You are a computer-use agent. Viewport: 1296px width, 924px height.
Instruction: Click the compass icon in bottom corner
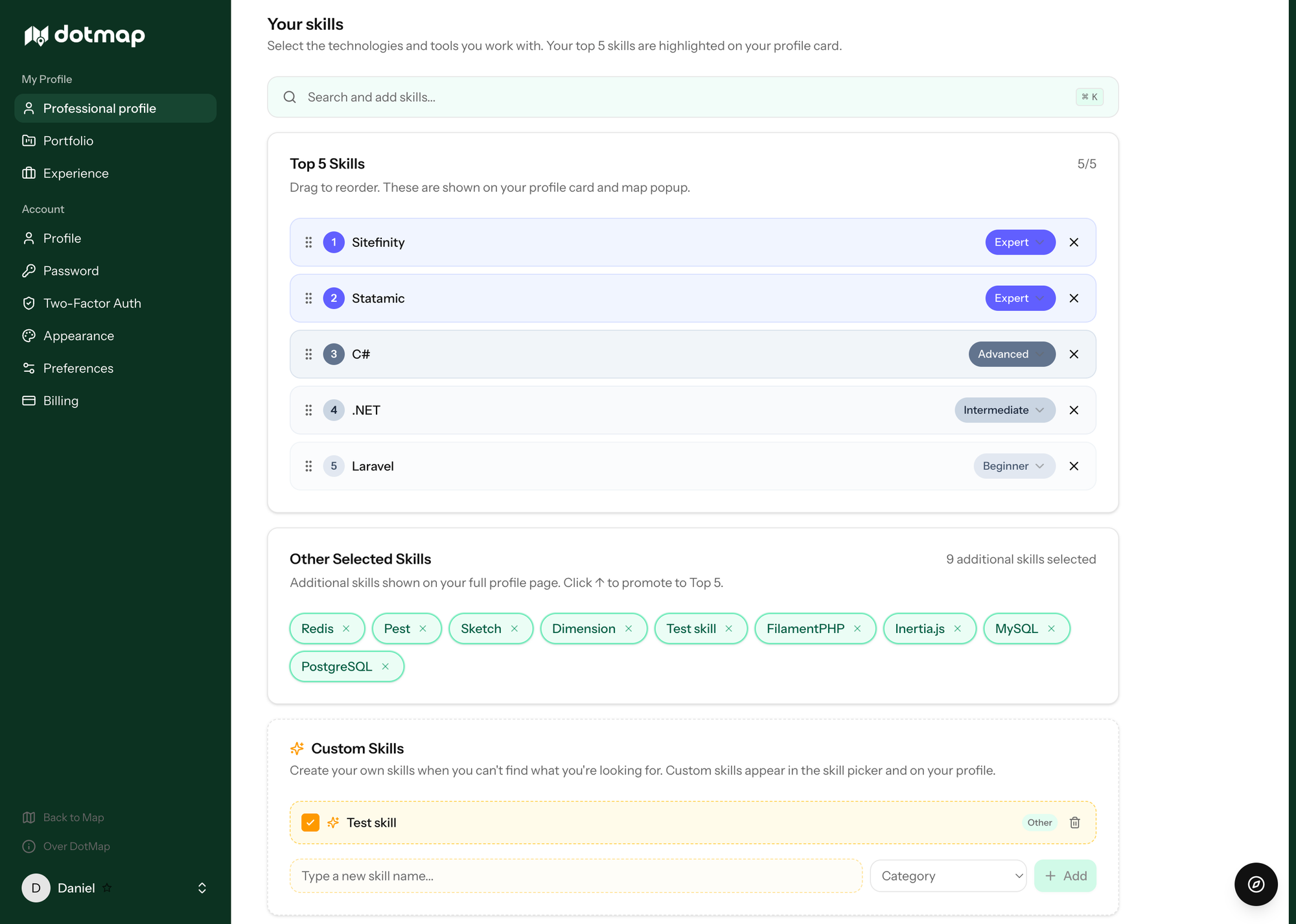click(x=1255, y=884)
